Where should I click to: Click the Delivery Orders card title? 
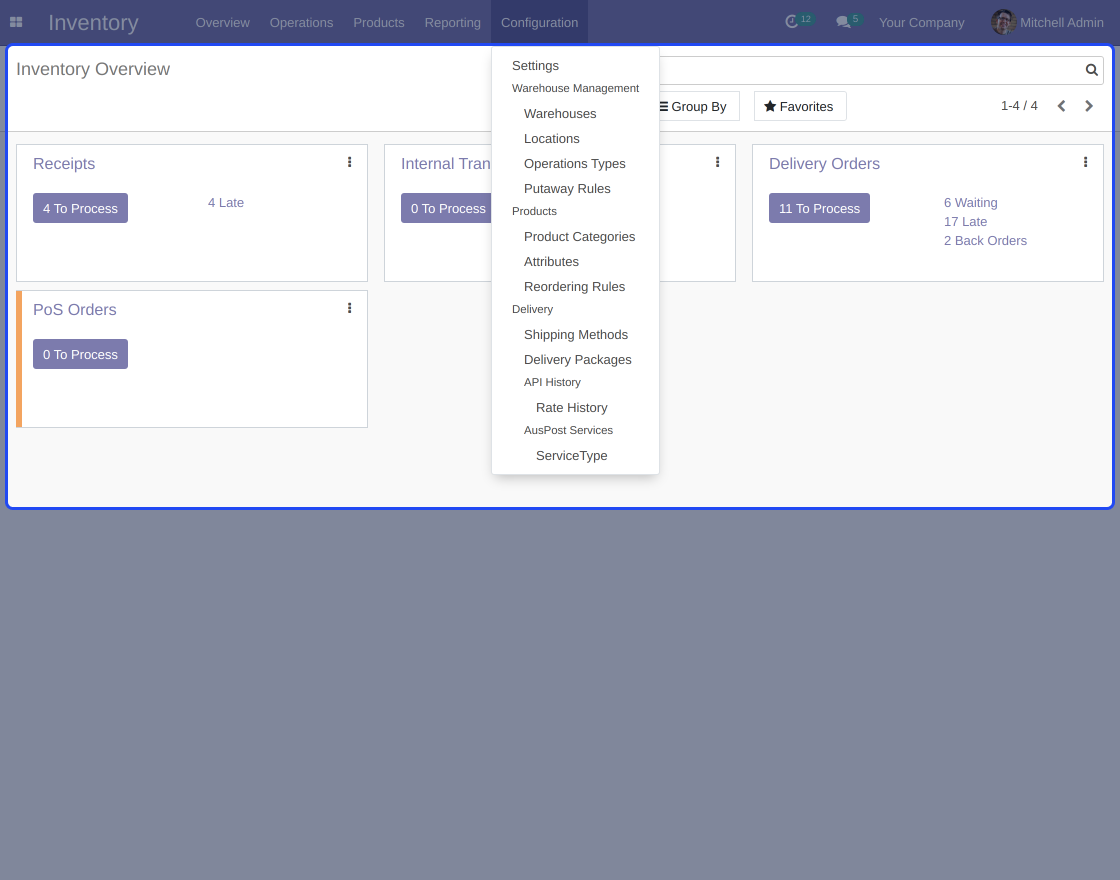824,164
